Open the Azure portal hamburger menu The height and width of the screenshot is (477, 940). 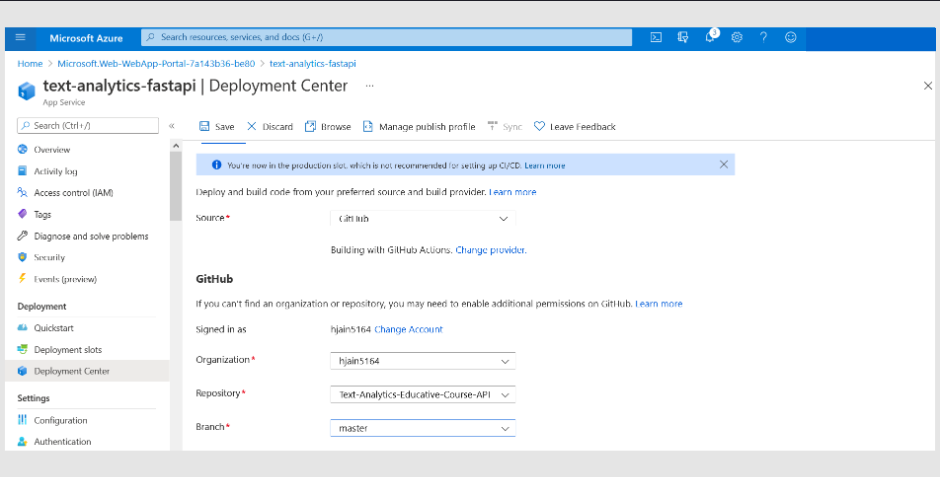20,38
